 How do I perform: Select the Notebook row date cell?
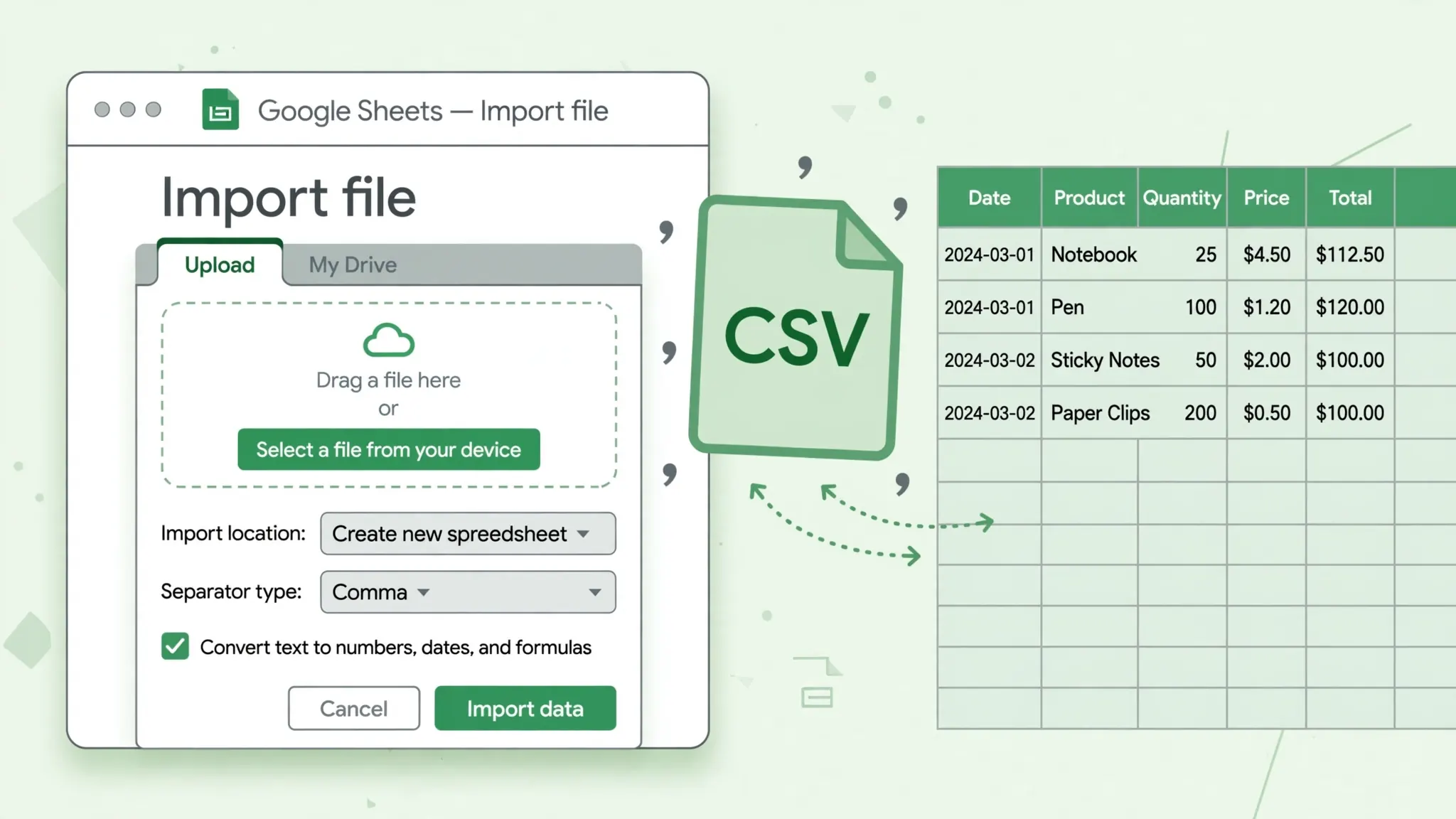(x=990, y=255)
